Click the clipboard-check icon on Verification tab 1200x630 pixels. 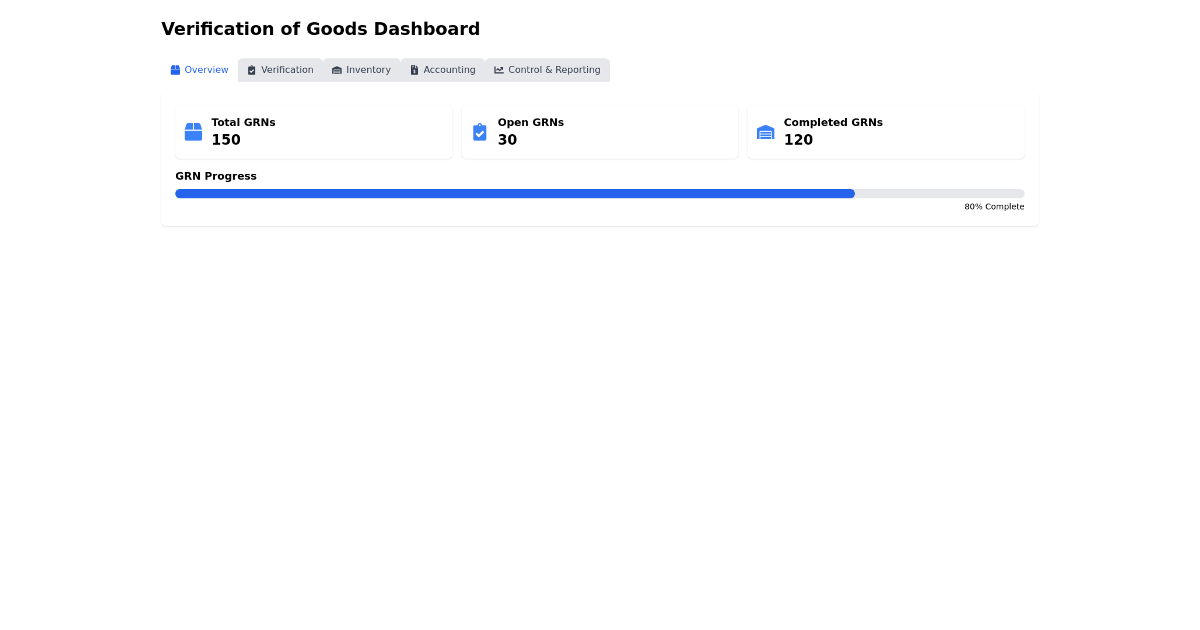252,70
